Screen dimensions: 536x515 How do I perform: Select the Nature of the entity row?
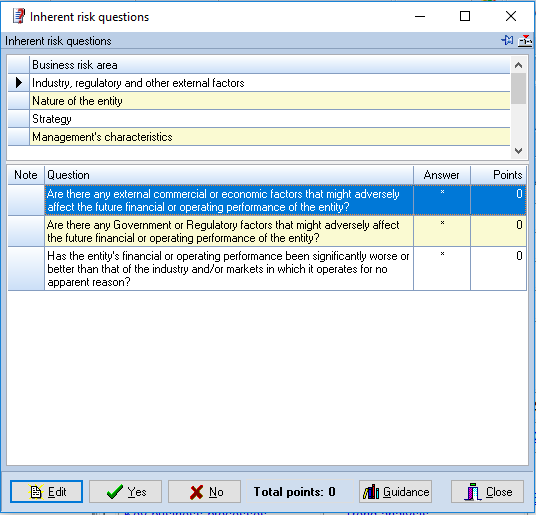click(269, 101)
